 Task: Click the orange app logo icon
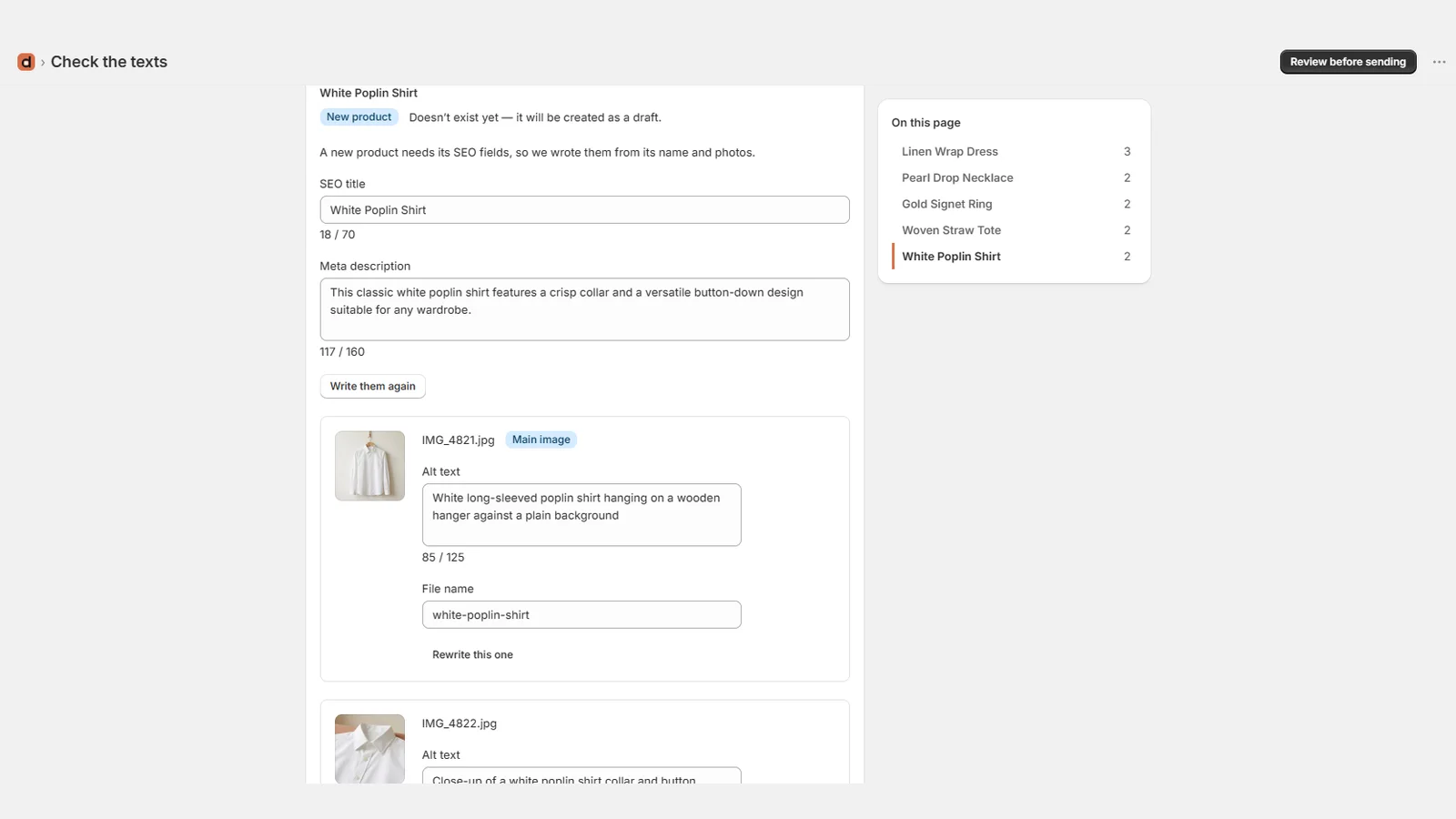tap(25, 62)
